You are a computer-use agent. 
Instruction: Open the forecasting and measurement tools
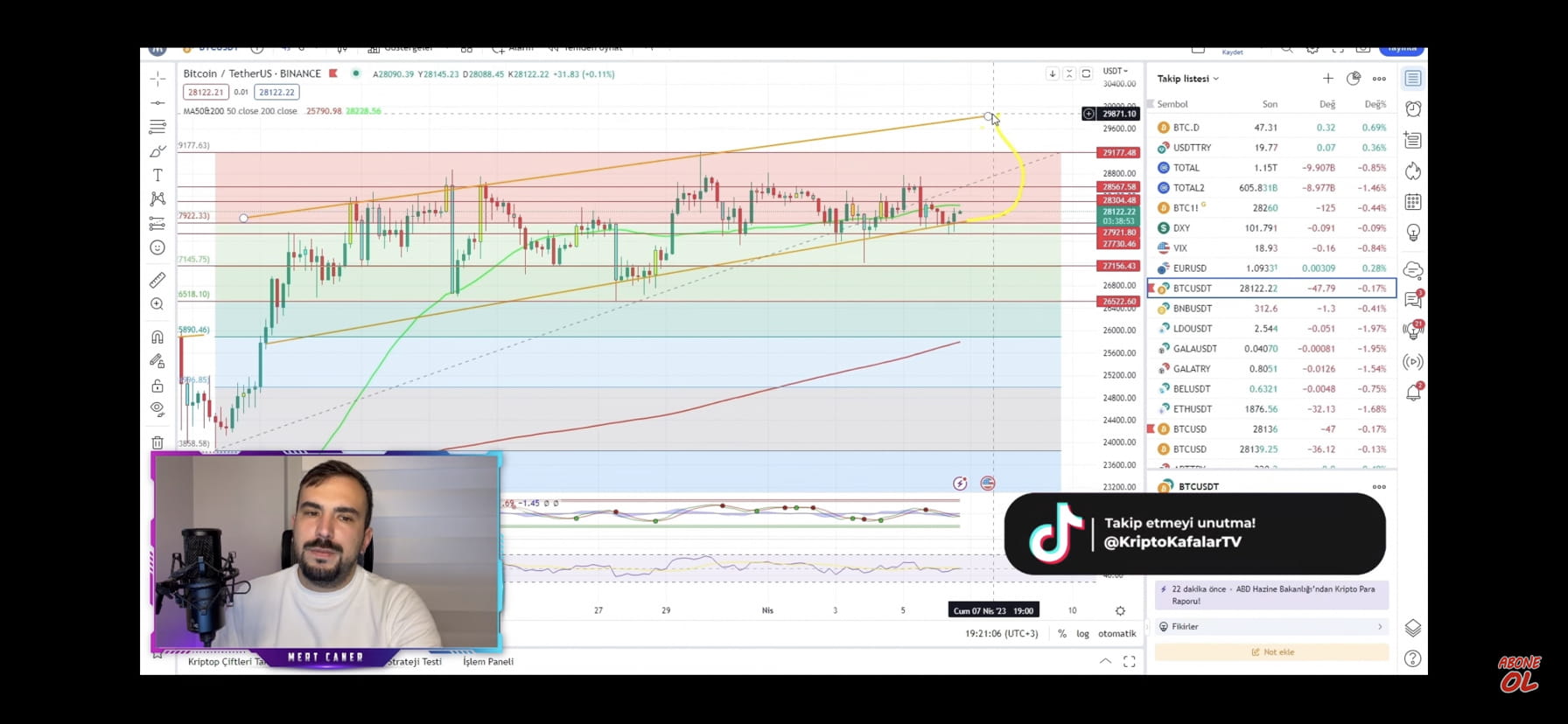(x=157, y=224)
